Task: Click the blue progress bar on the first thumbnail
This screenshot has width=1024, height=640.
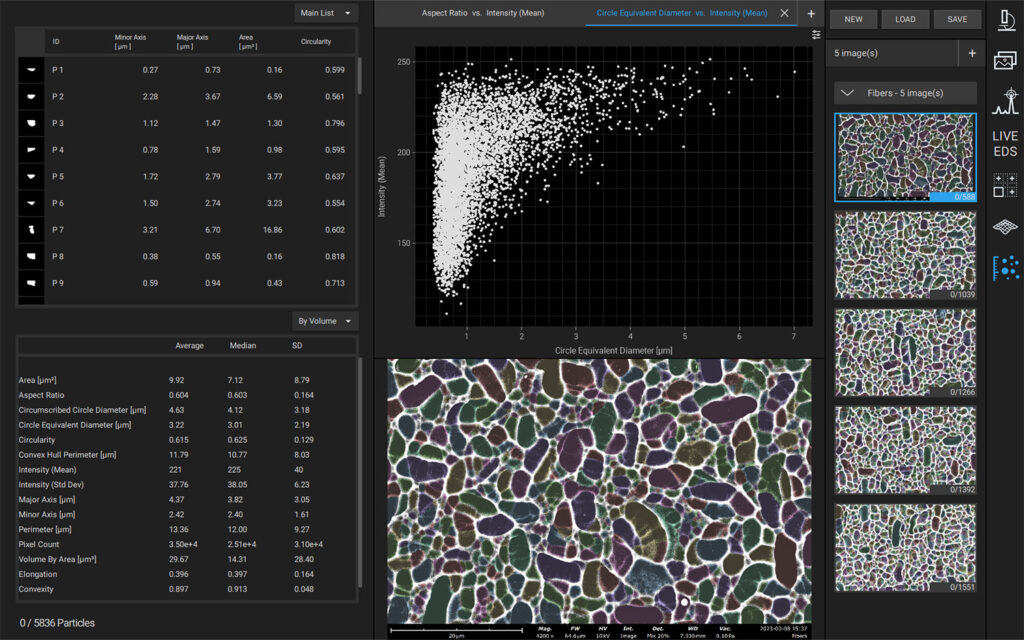Action: coord(952,196)
